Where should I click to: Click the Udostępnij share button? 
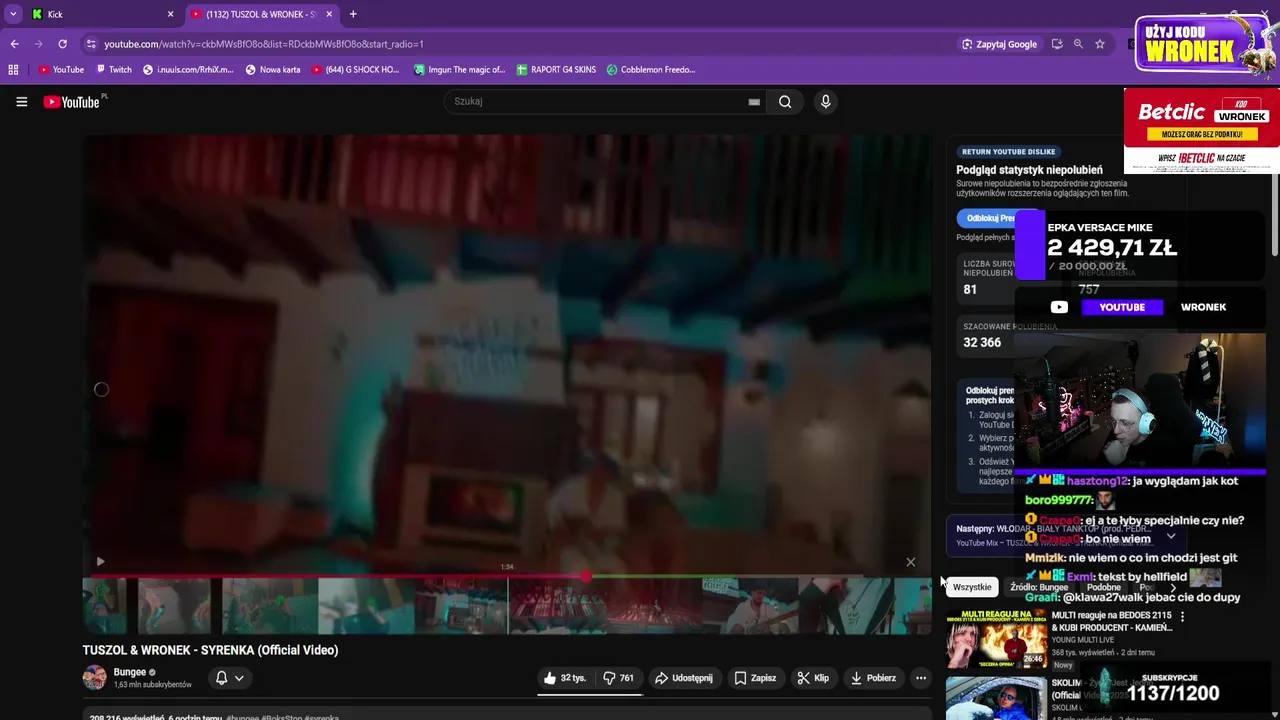tap(684, 678)
